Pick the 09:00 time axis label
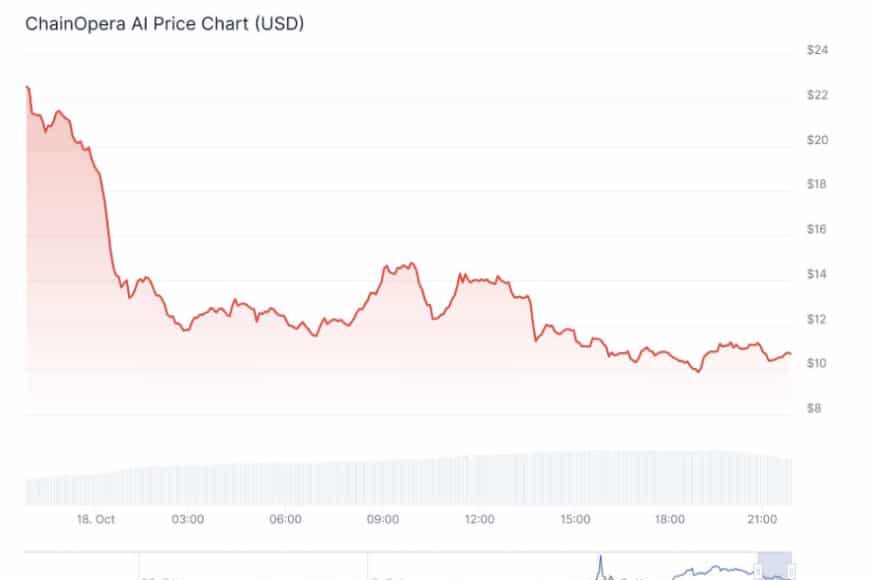The width and height of the screenshot is (870, 580). pos(383,519)
